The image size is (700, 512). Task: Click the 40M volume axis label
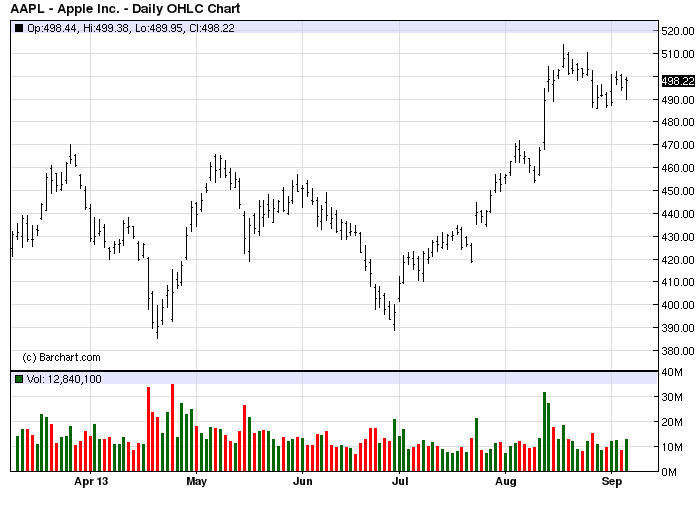tap(671, 372)
